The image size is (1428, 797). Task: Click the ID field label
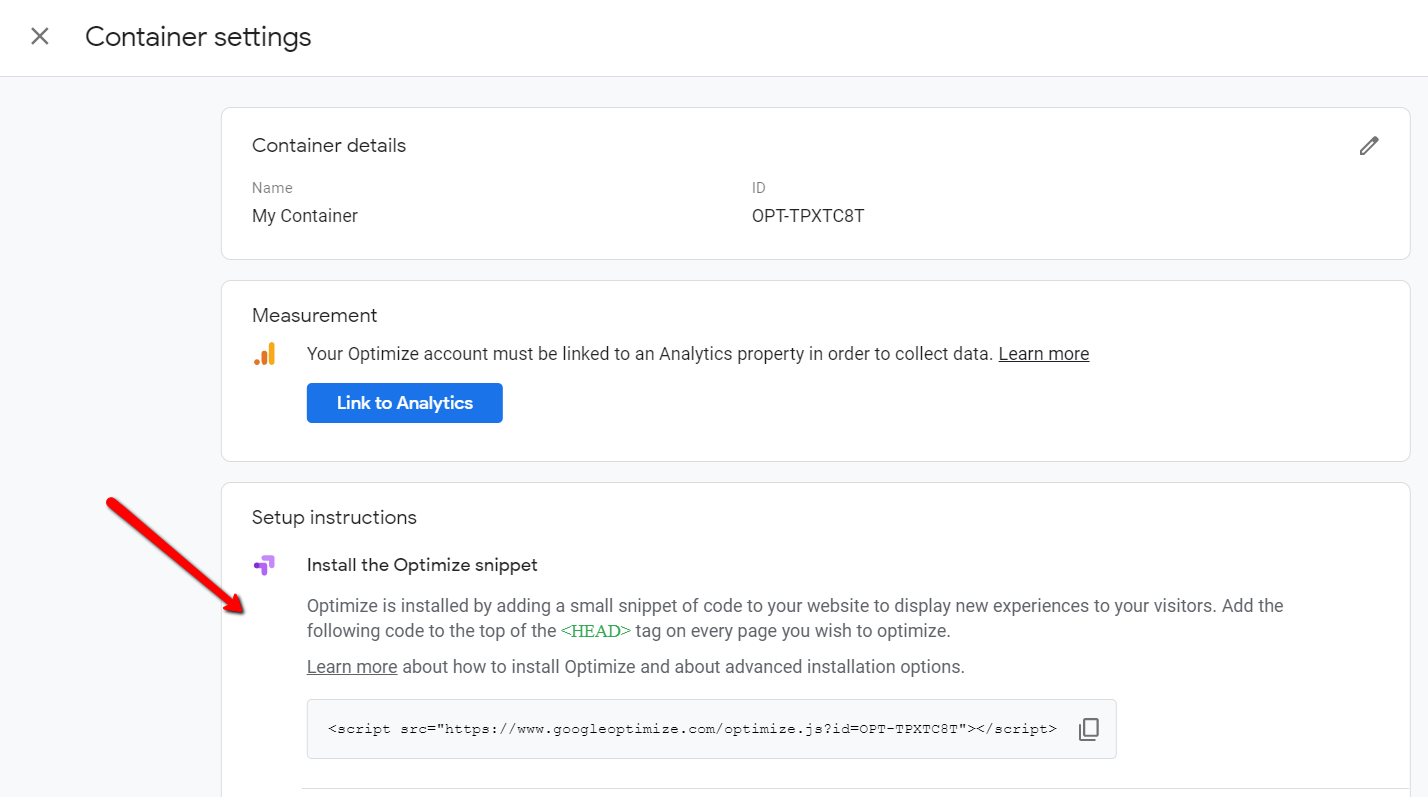coord(758,188)
